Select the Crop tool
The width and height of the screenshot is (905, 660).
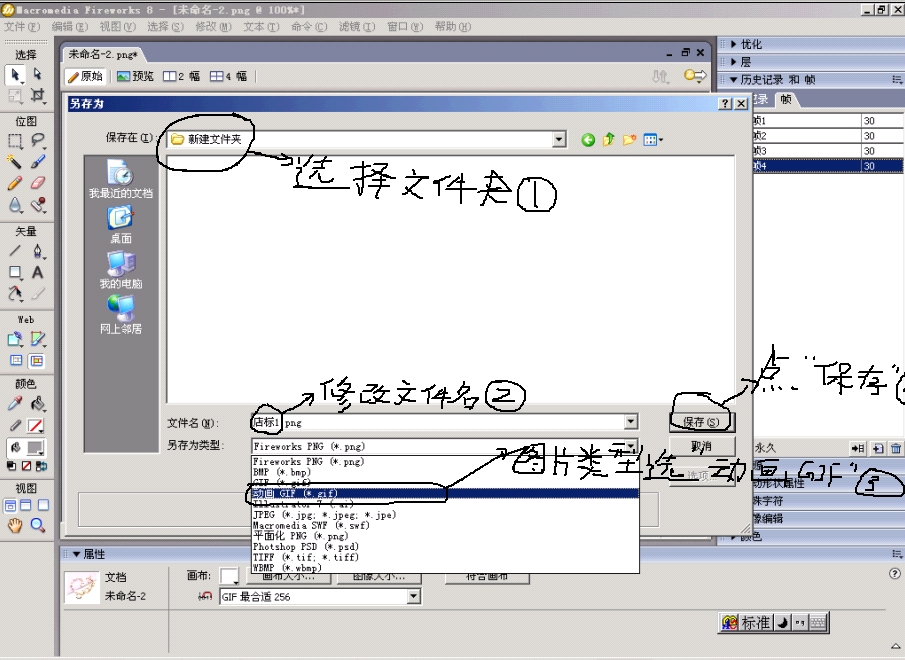38,95
